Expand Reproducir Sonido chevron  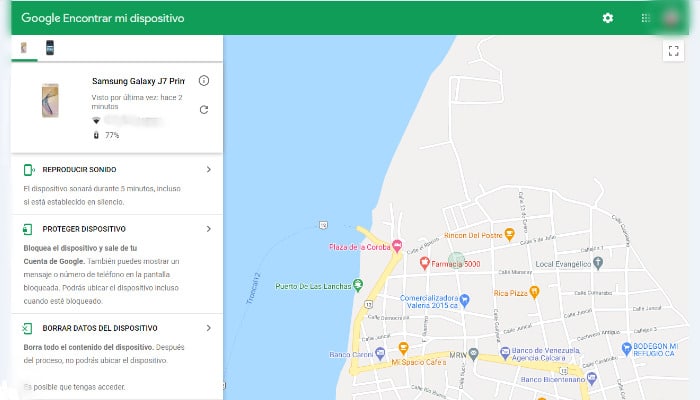(208, 170)
